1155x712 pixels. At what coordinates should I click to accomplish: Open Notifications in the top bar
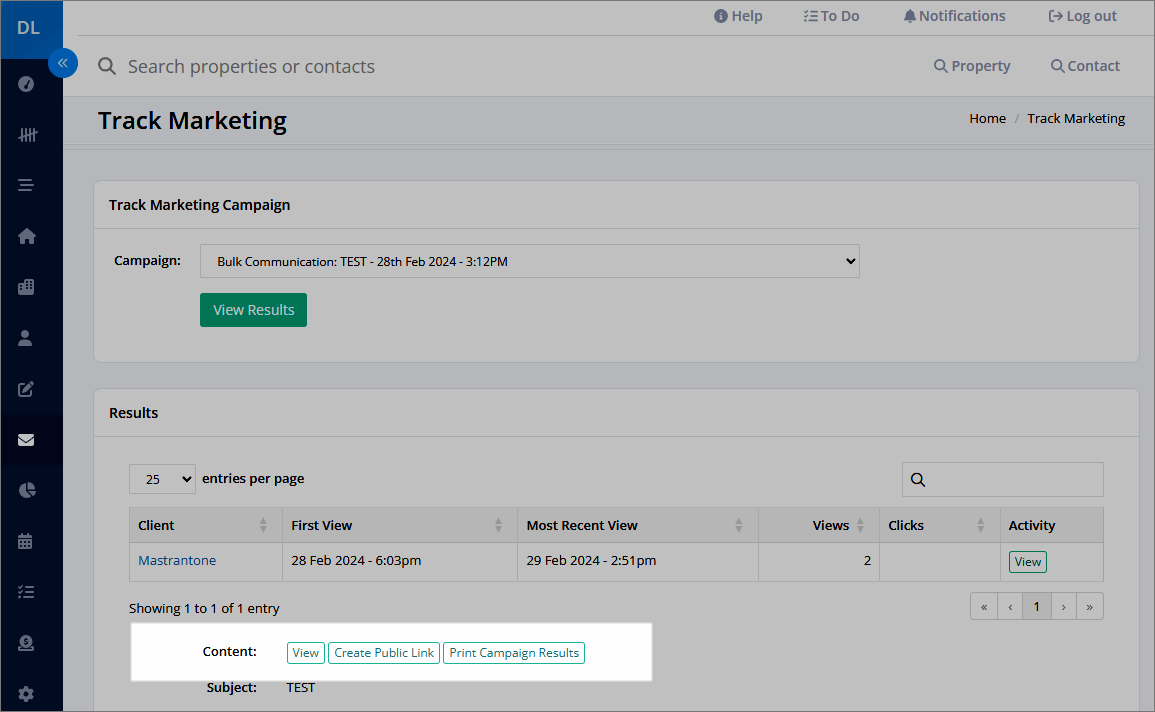[x=954, y=16]
